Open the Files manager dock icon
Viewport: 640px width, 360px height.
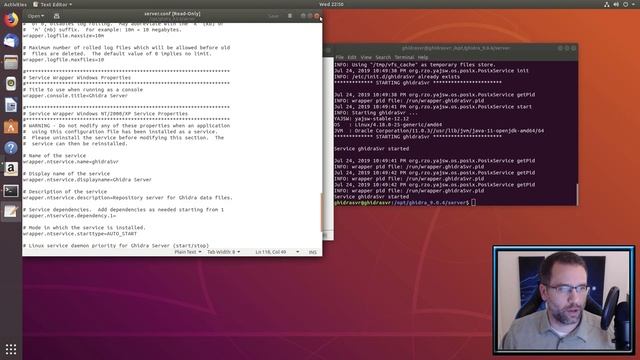[x=11, y=62]
